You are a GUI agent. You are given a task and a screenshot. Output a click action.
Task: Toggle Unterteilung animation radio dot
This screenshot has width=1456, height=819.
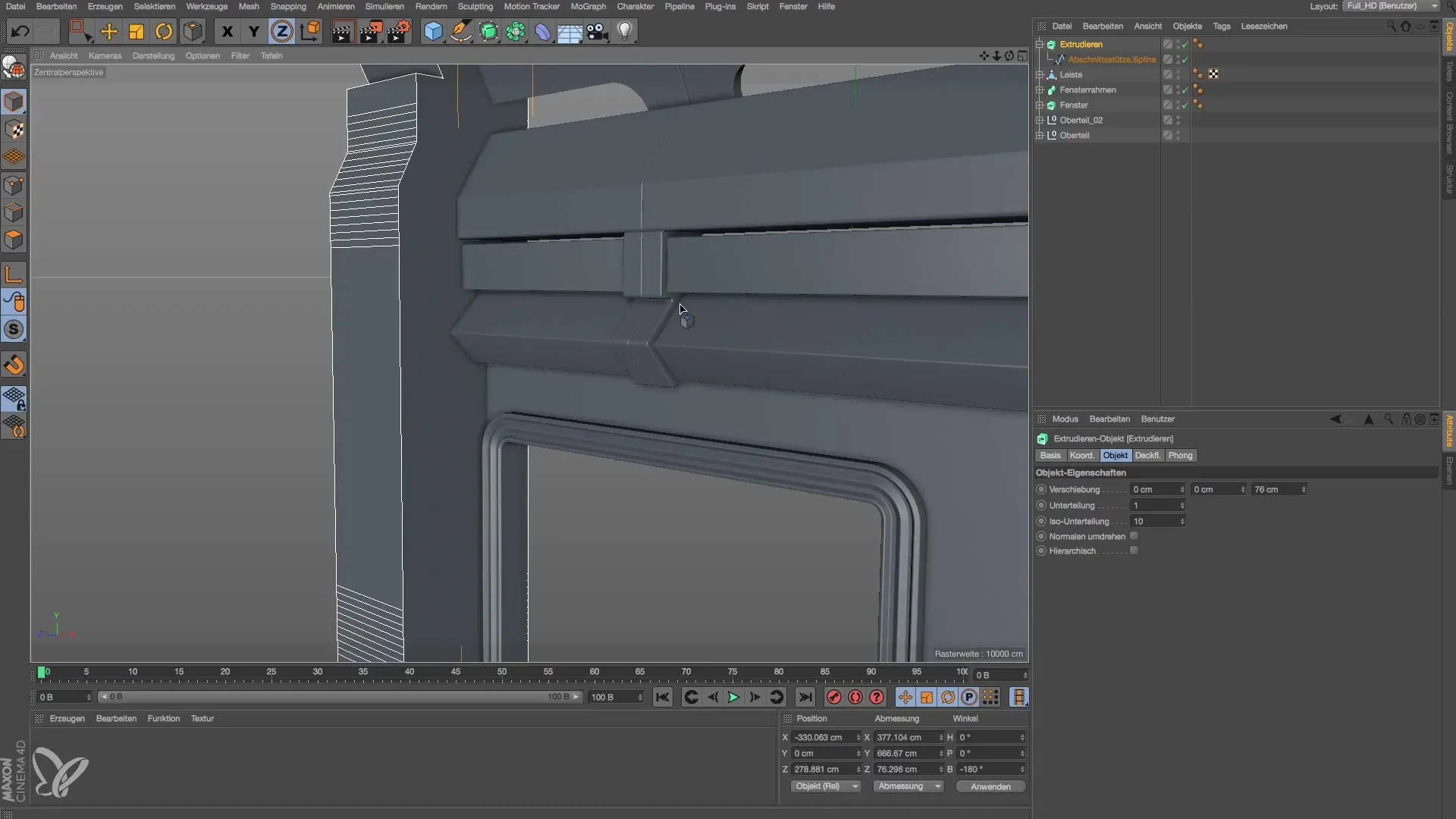1041,505
